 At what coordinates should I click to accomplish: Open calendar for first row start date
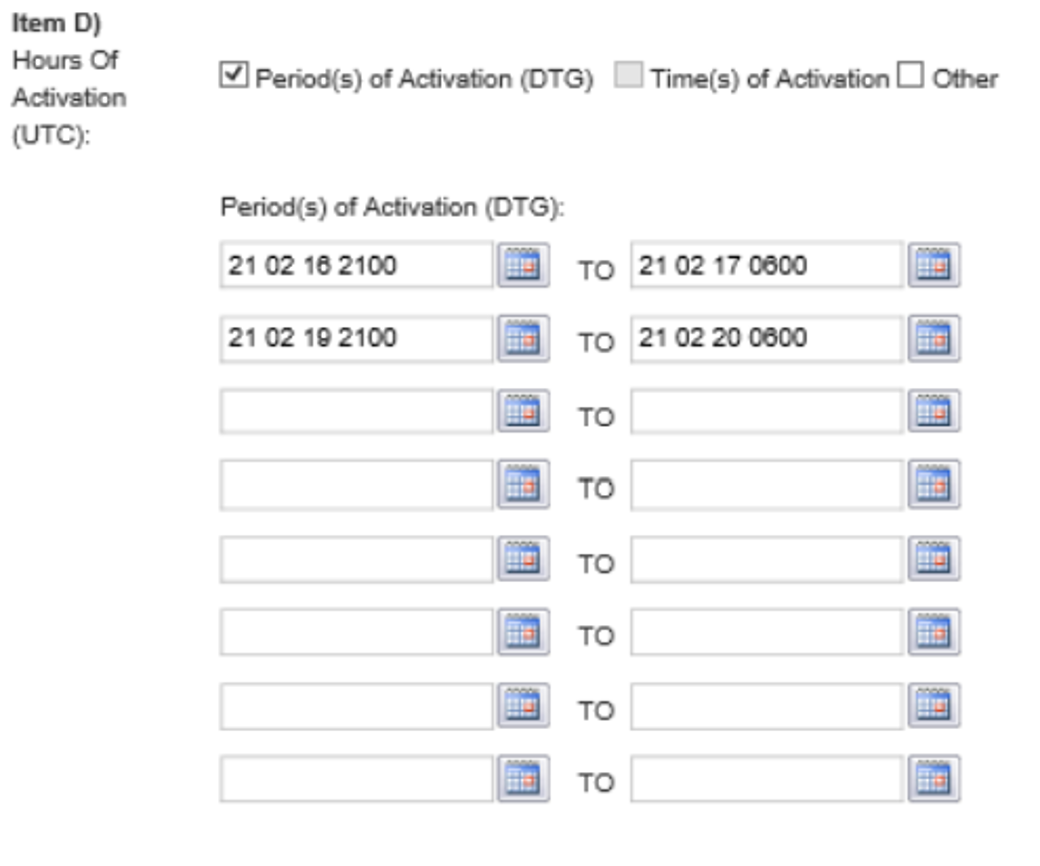[523, 265]
